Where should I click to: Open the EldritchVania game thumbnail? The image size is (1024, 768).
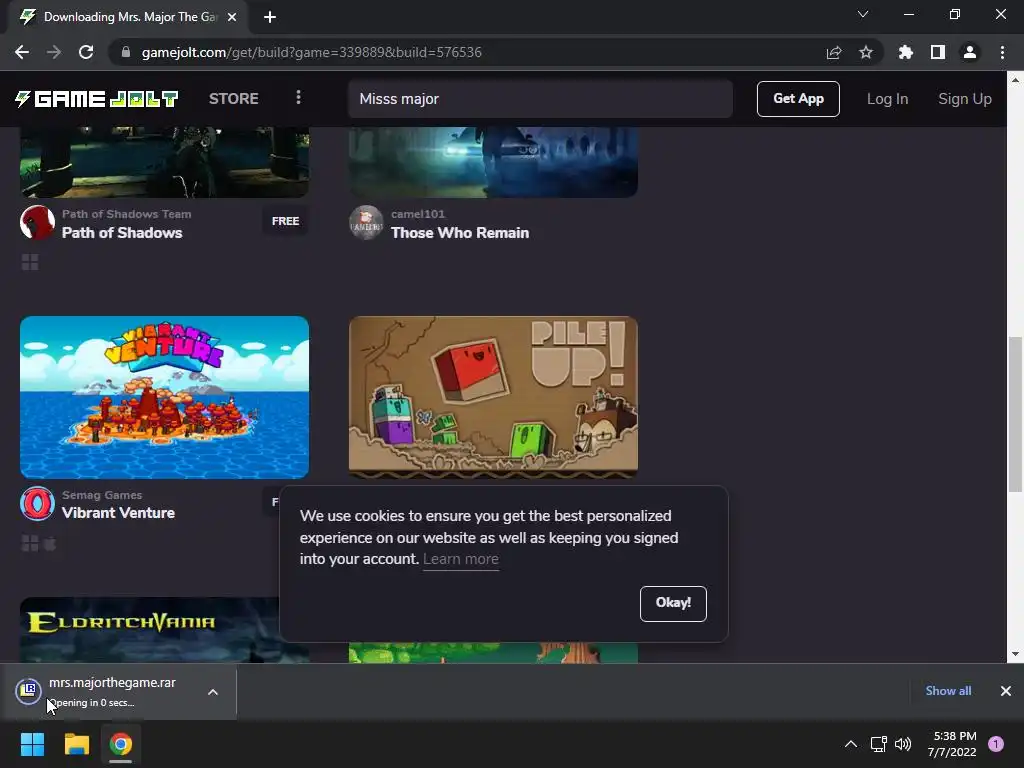pos(150,630)
